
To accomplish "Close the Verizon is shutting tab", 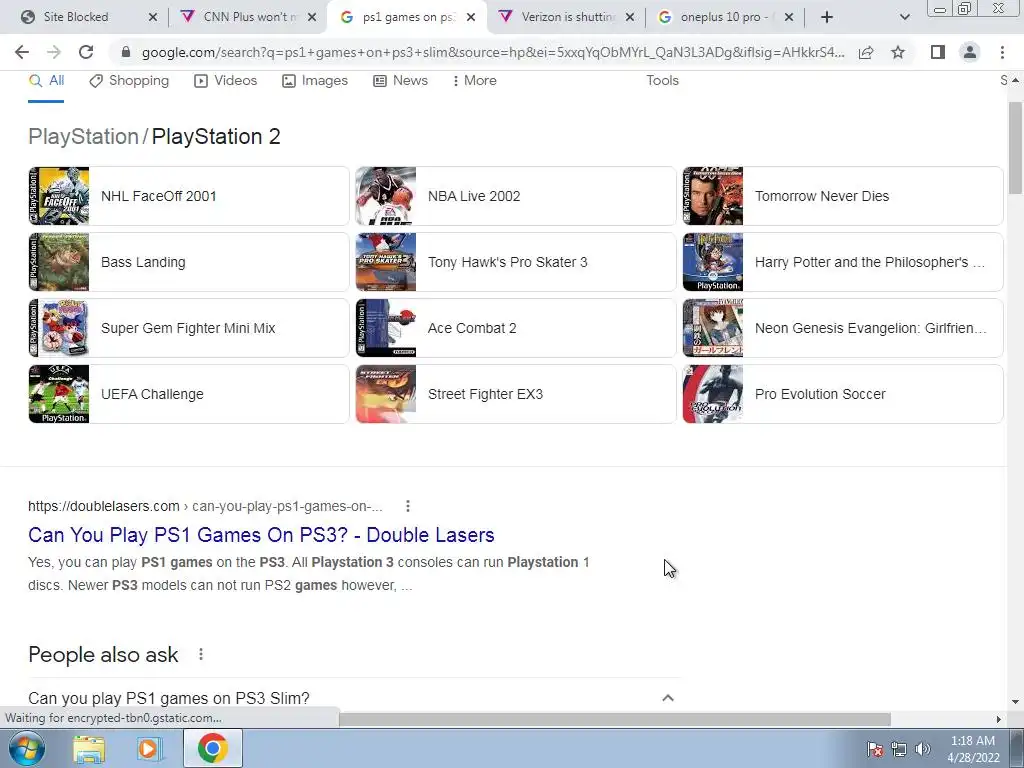I will coord(630,17).
